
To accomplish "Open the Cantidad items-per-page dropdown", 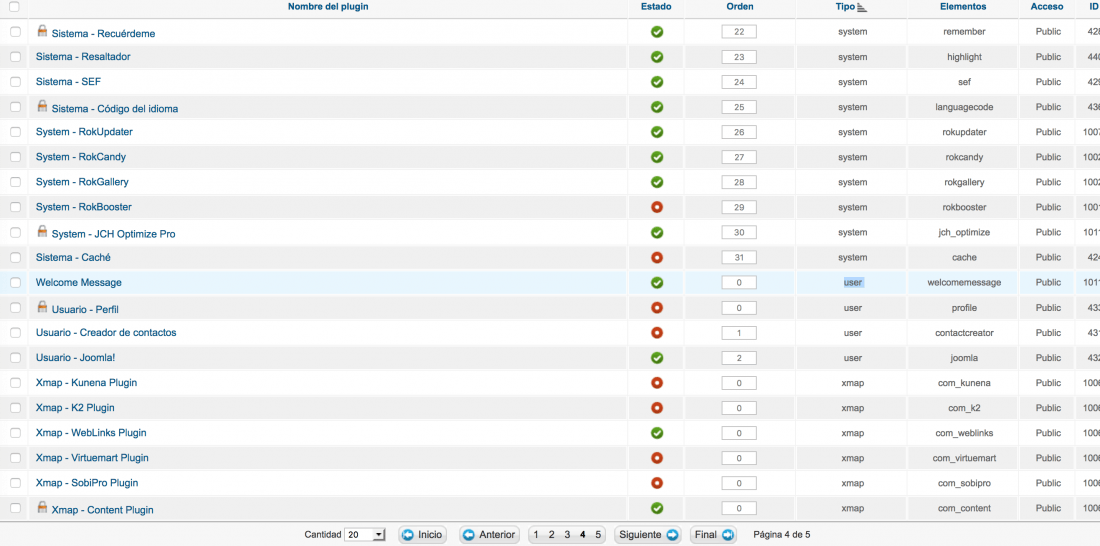I will [x=365, y=535].
